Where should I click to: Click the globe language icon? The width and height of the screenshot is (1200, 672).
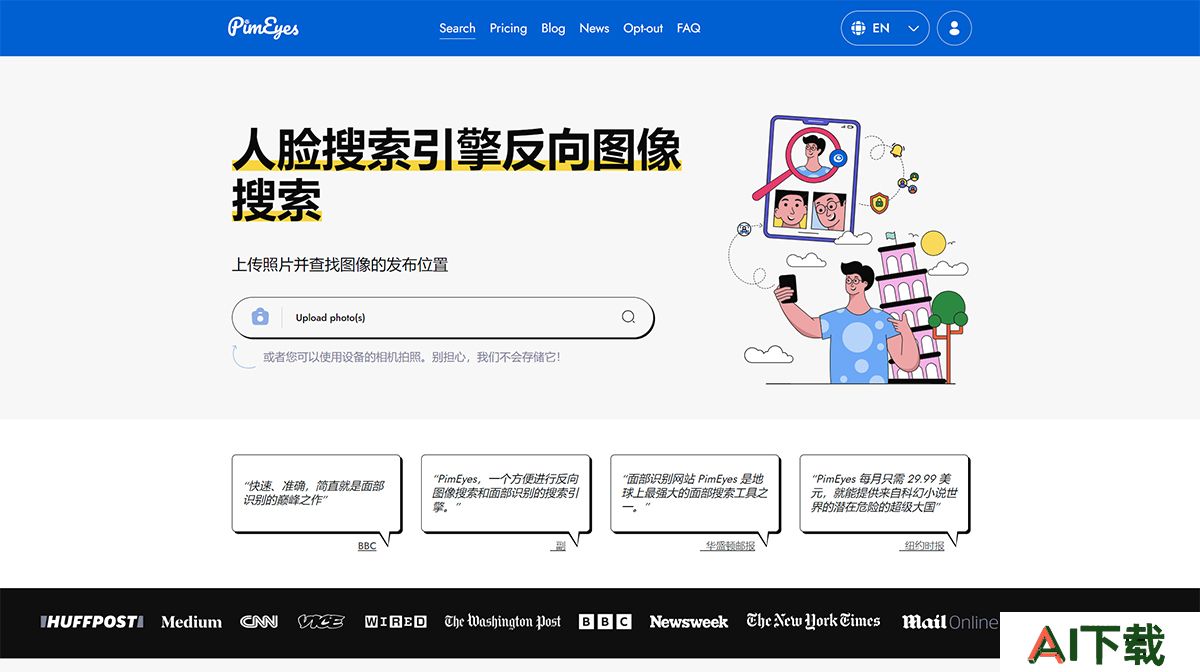[858, 28]
